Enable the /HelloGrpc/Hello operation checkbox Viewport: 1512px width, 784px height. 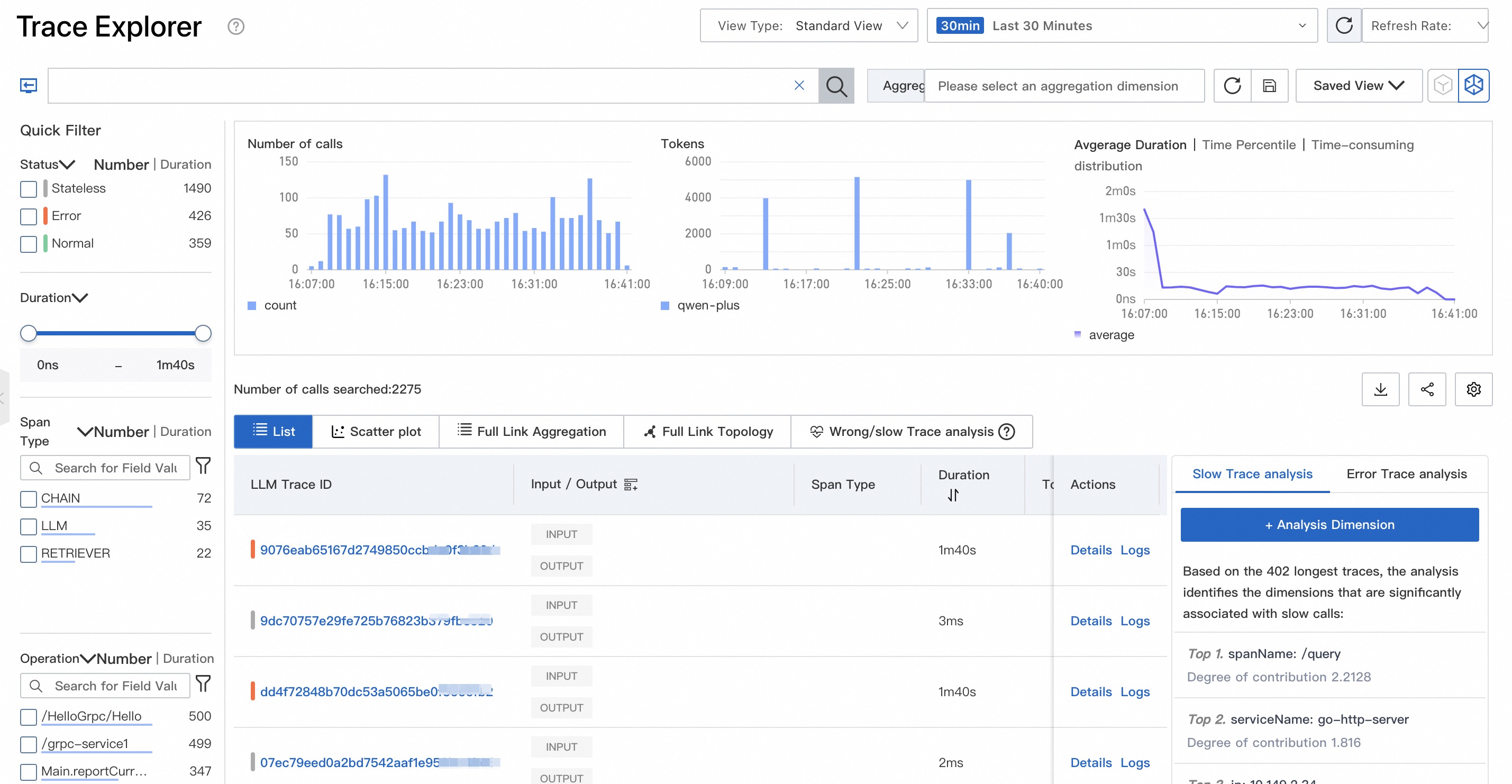click(x=28, y=716)
